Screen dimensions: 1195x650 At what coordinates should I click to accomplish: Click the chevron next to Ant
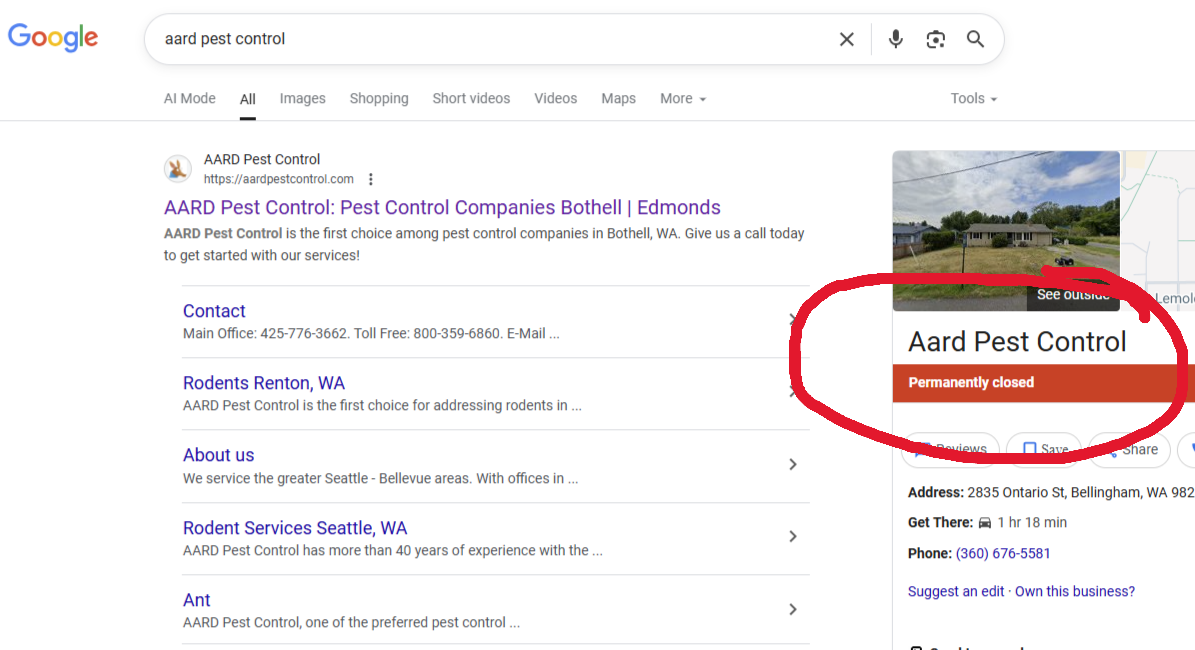pos(792,610)
